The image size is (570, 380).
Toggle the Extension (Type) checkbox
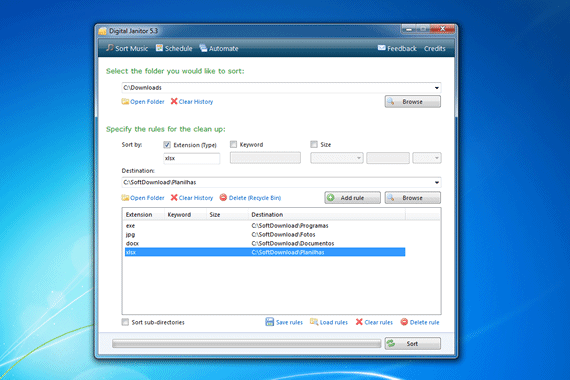click(x=167, y=145)
